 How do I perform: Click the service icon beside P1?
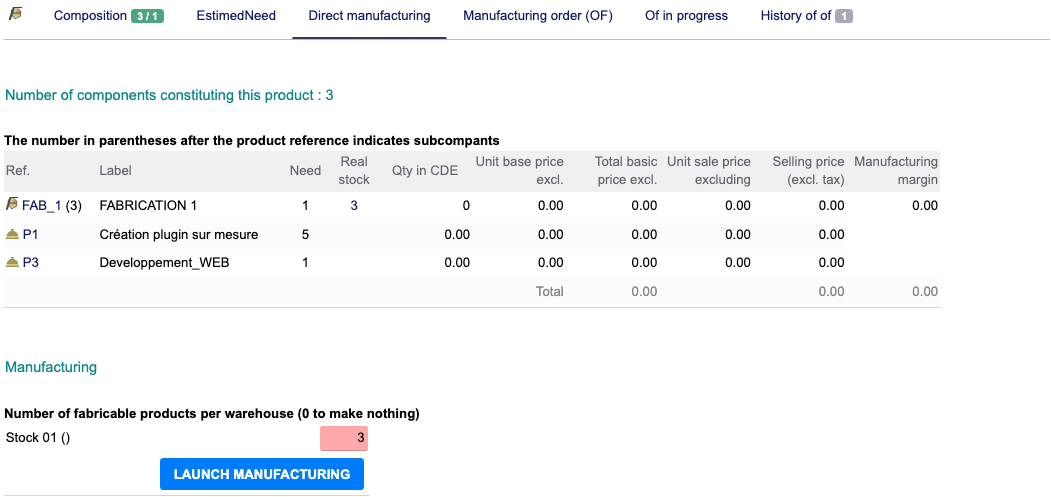[12, 234]
